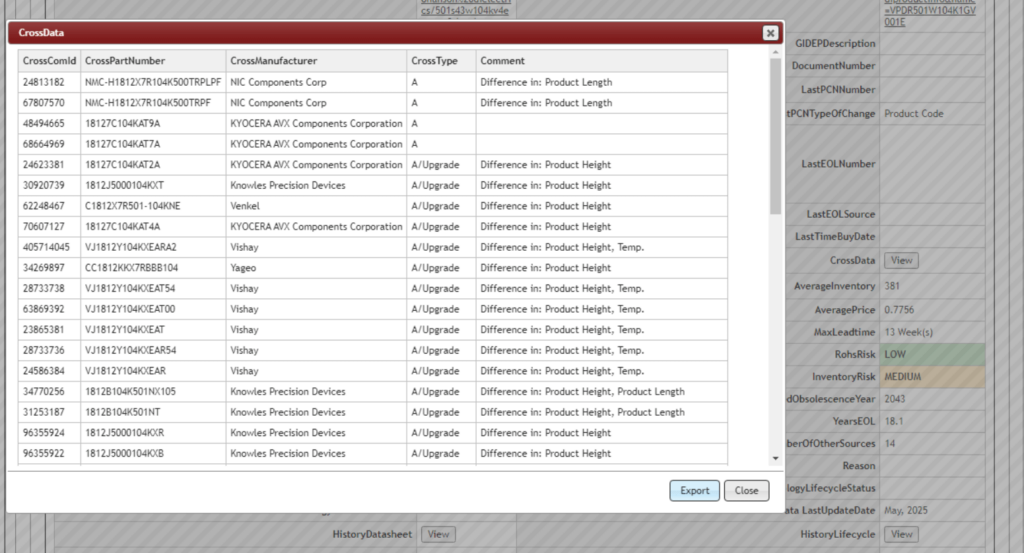Close the CrossData dialog with the X icon

point(770,33)
